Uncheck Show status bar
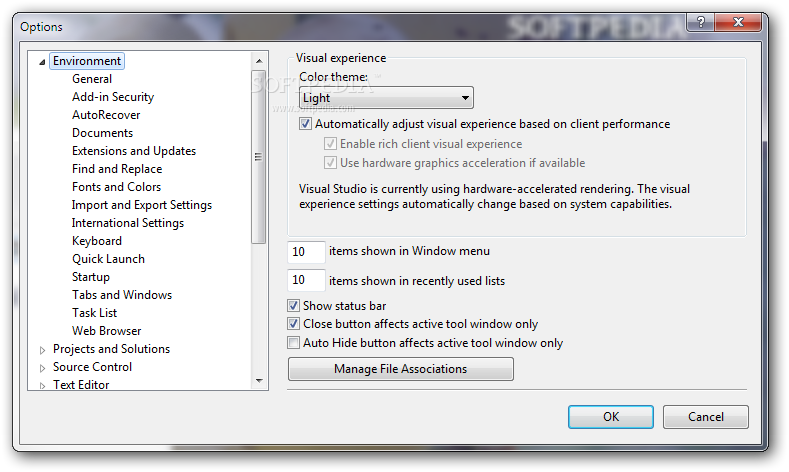Image resolution: width=789 pixels, height=472 pixels. (x=293, y=305)
